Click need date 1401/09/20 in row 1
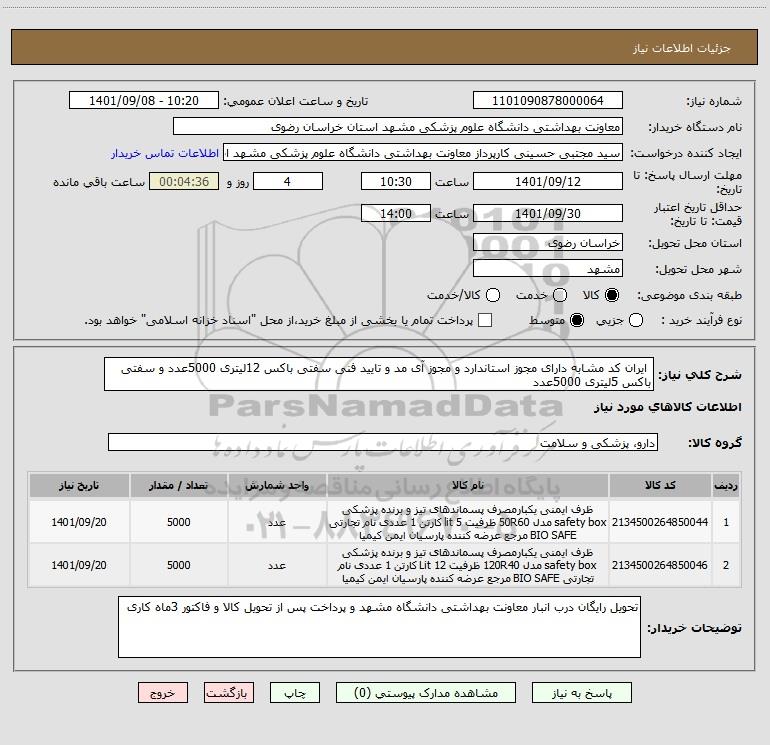The height and width of the screenshot is (745, 770). [79, 522]
